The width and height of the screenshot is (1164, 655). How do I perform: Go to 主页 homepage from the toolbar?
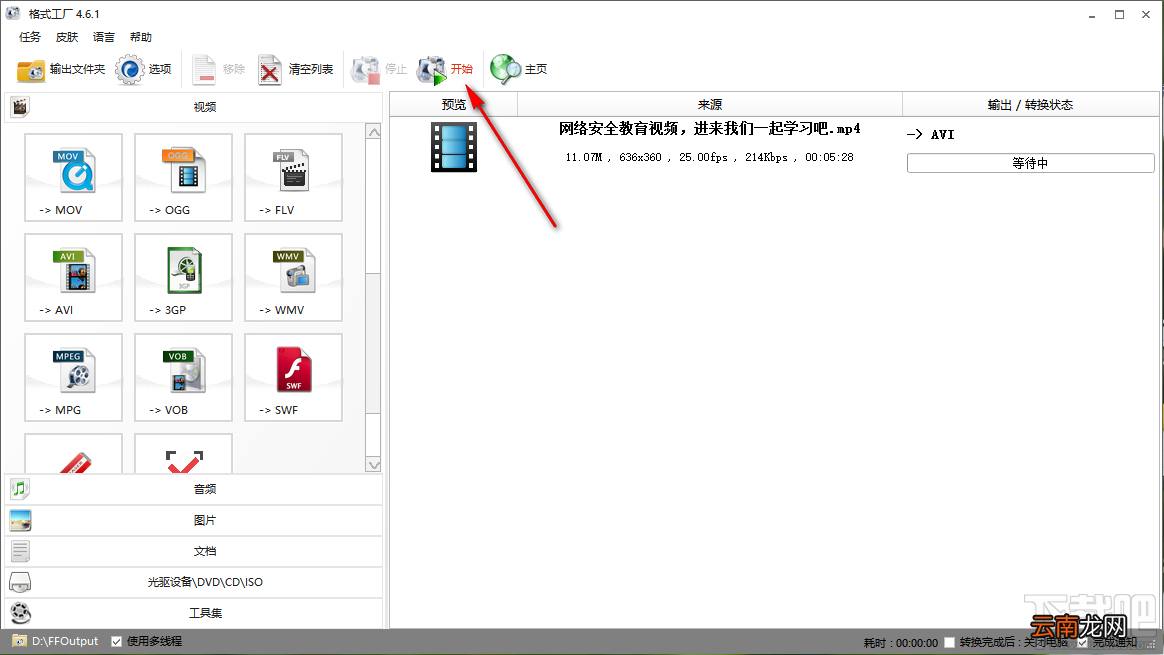point(518,70)
